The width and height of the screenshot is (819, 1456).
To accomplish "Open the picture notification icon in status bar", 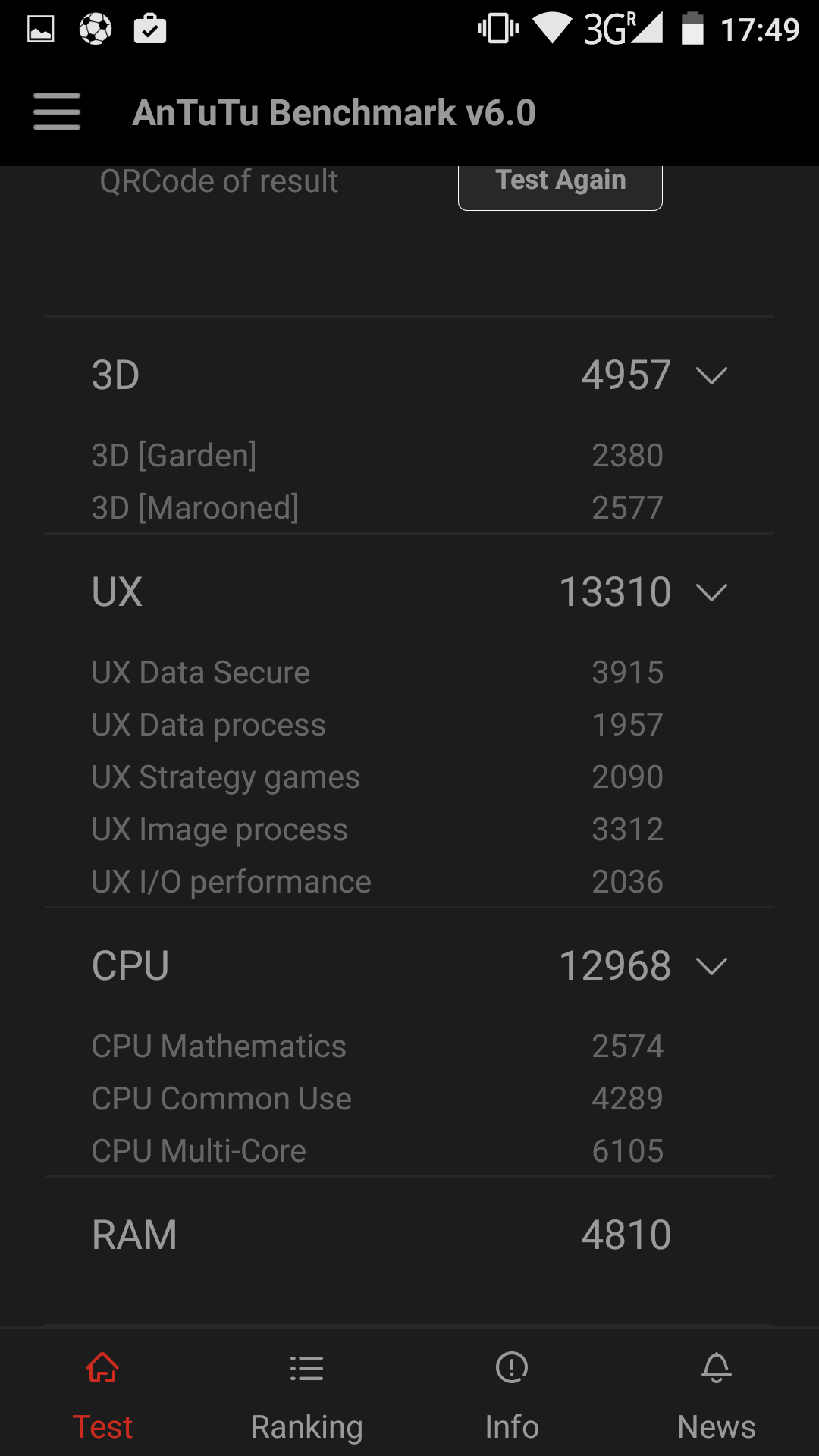I will point(41,30).
